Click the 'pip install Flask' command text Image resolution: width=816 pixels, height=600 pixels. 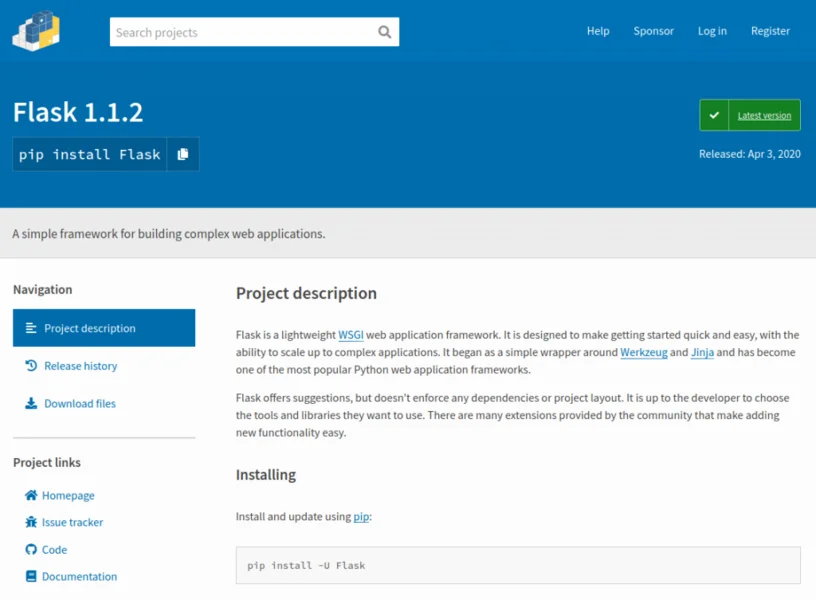click(90, 155)
